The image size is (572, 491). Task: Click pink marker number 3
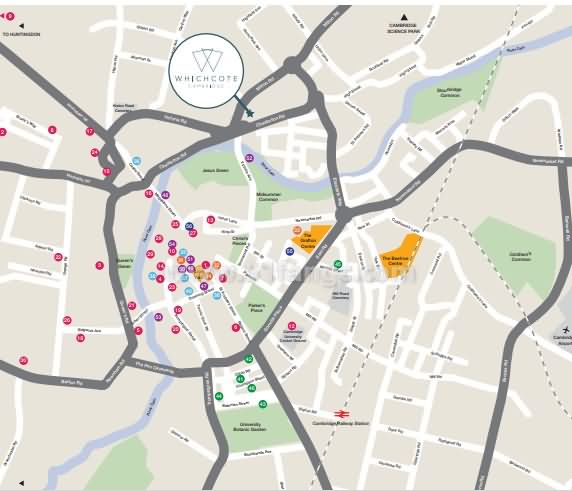pyautogui.click(x=100, y=265)
